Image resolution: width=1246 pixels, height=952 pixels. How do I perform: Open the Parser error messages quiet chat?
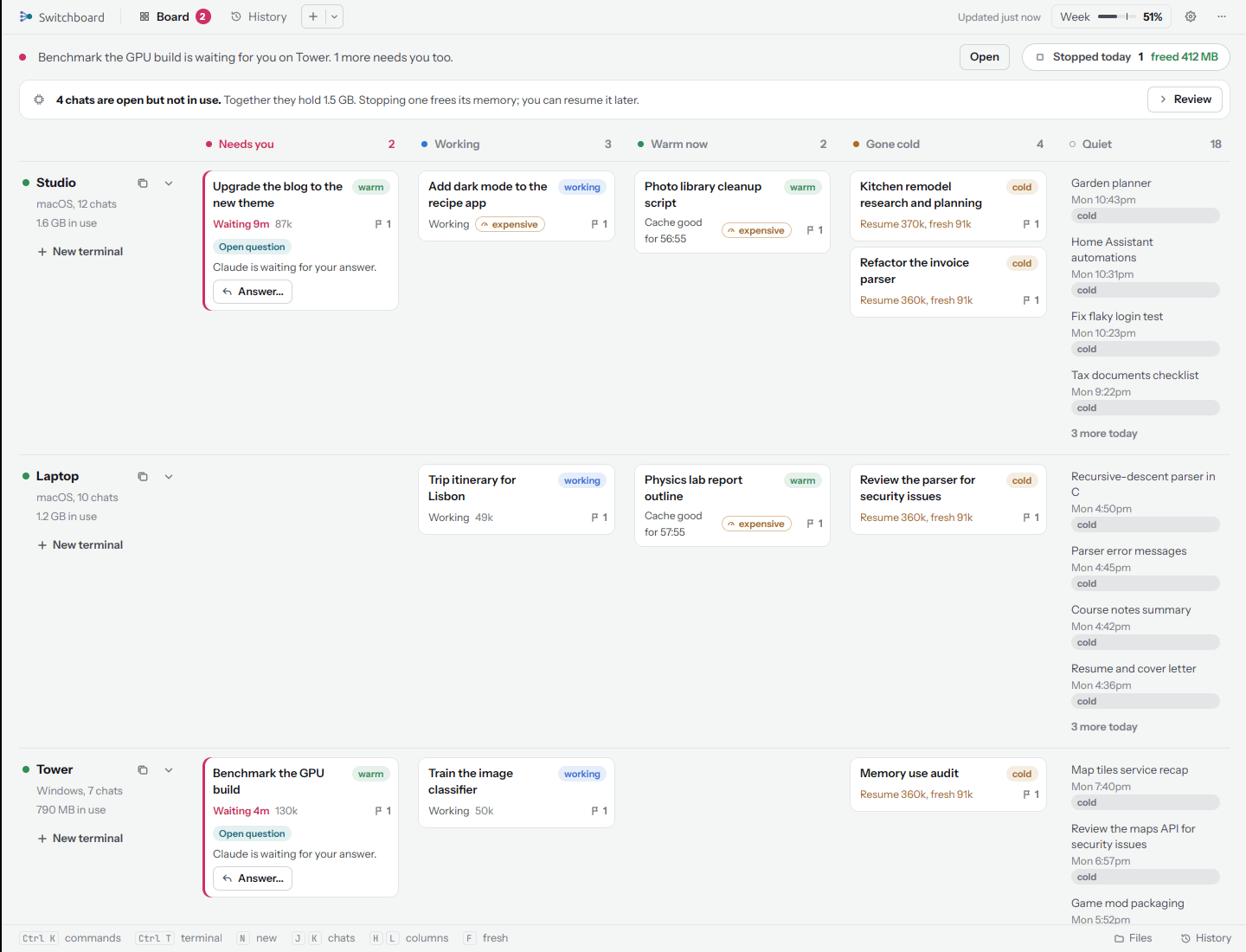1146,567
